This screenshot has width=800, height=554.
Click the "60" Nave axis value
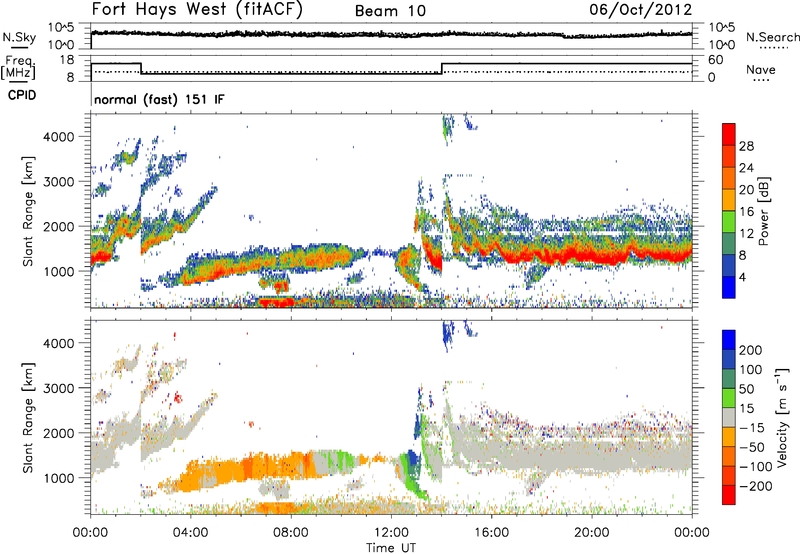pos(715,60)
